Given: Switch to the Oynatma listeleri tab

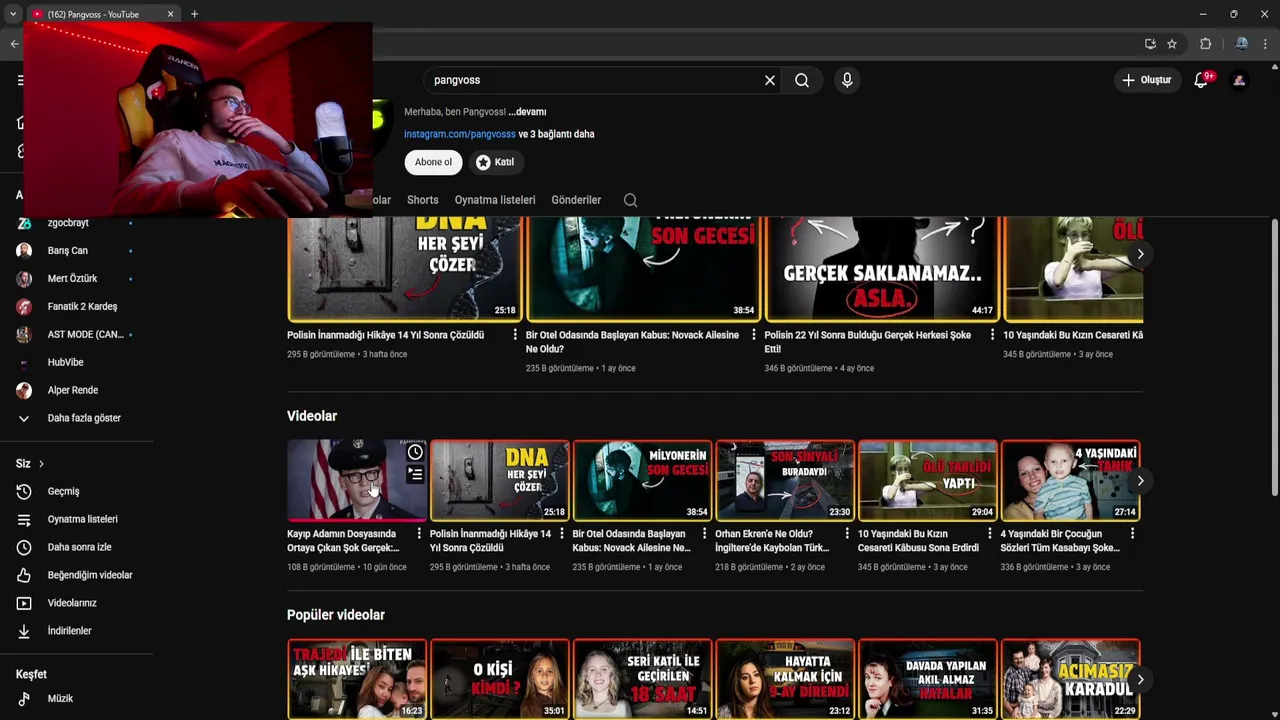Looking at the screenshot, I should 495,200.
